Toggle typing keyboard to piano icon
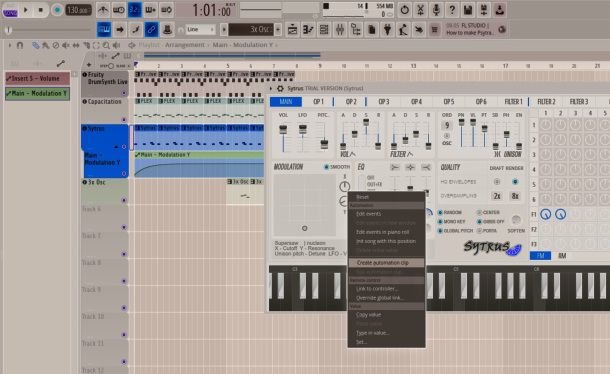Viewport: 610px width, 374px height. 104,29
